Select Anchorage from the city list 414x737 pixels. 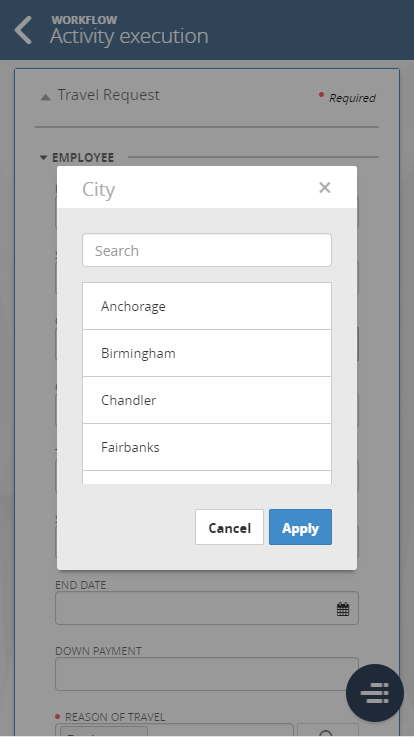207,306
